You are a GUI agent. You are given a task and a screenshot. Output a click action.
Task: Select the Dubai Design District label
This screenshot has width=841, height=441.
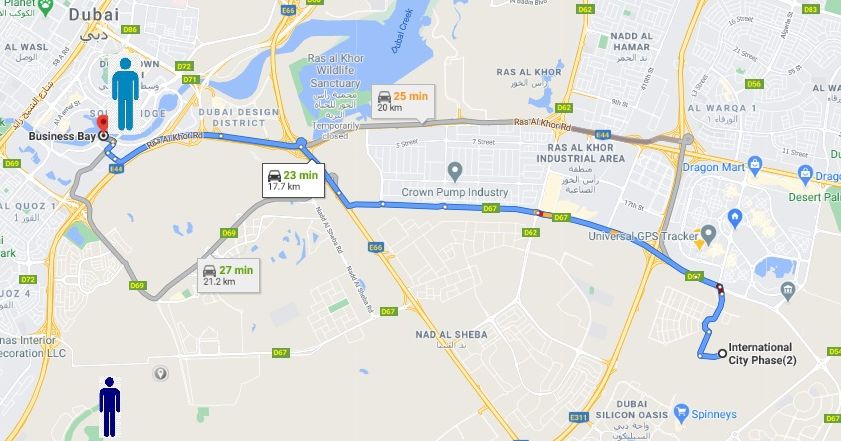click(x=239, y=117)
